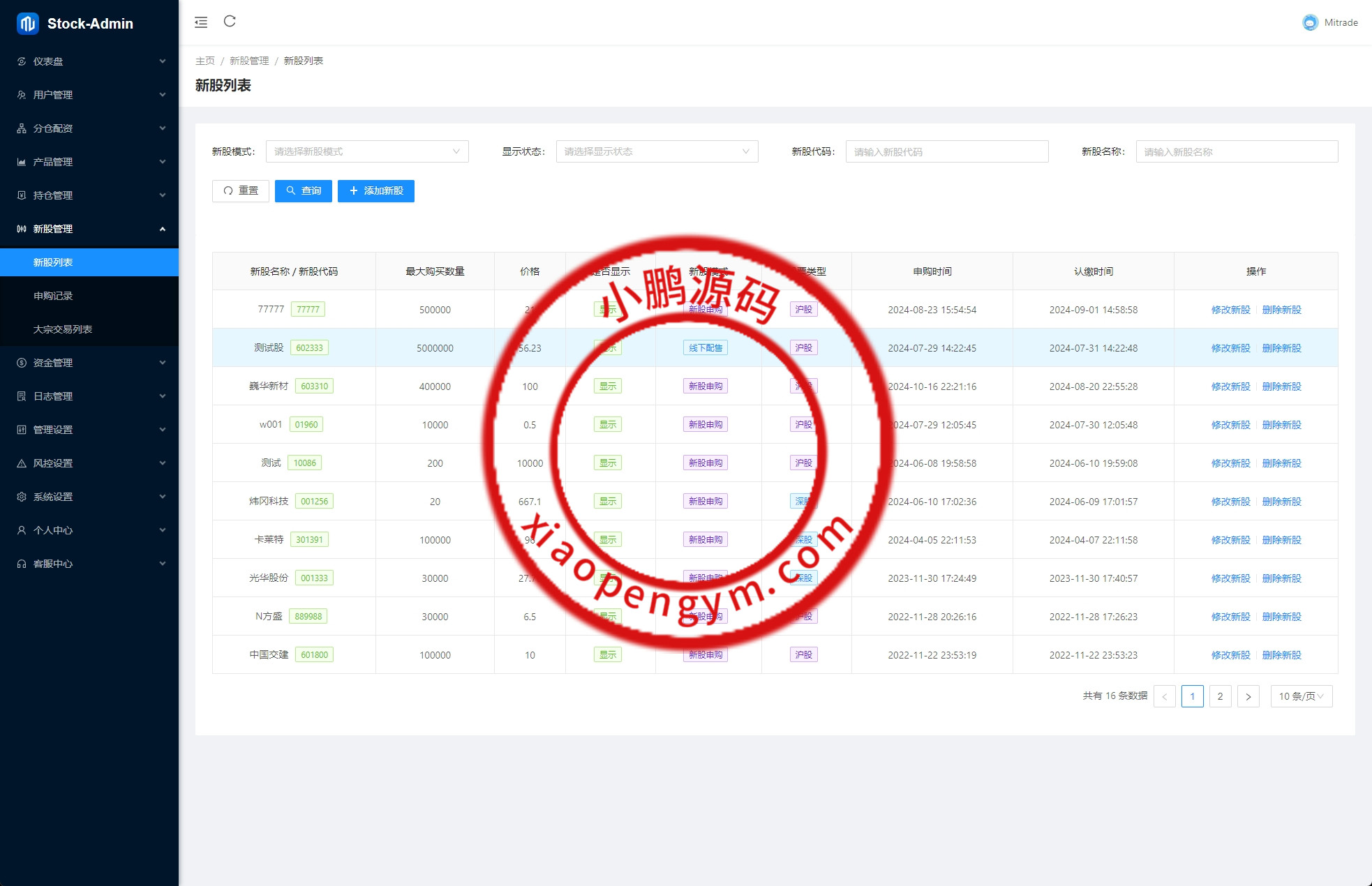Open 10 条/页 page size dropdown
This screenshot has width=1372, height=886.
coord(1301,696)
